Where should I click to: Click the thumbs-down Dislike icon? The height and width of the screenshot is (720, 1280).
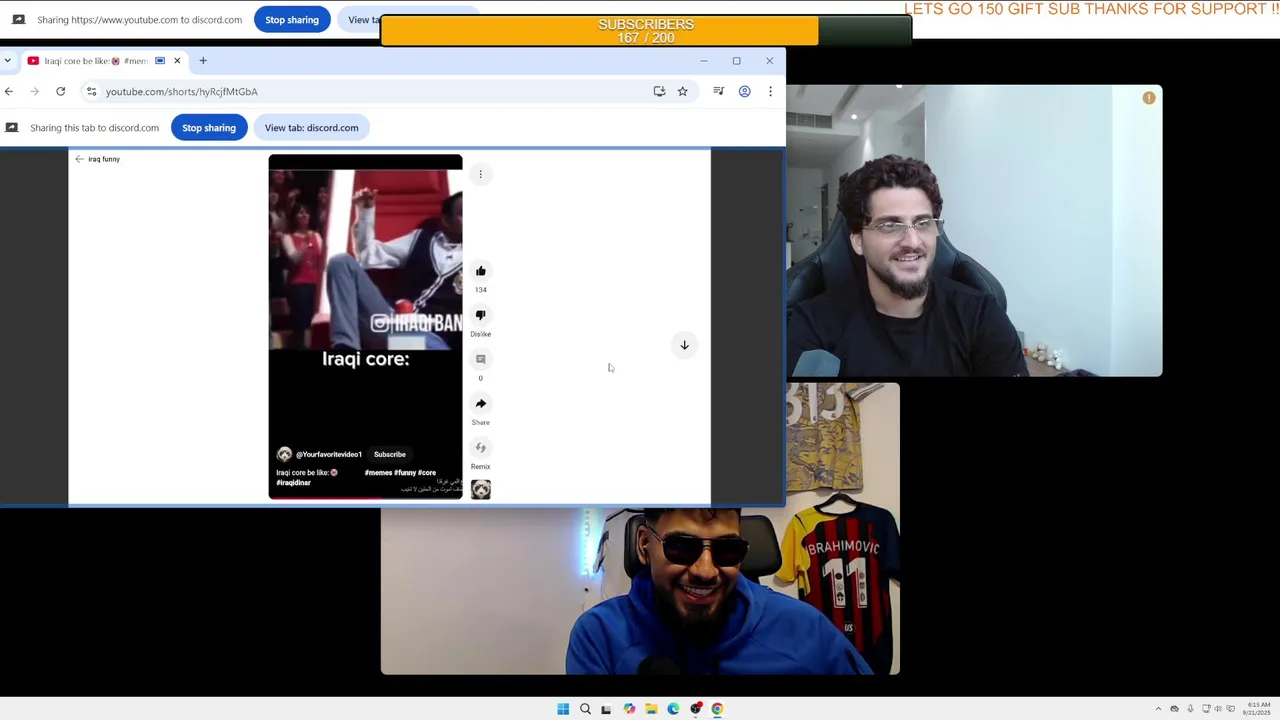[x=481, y=315]
